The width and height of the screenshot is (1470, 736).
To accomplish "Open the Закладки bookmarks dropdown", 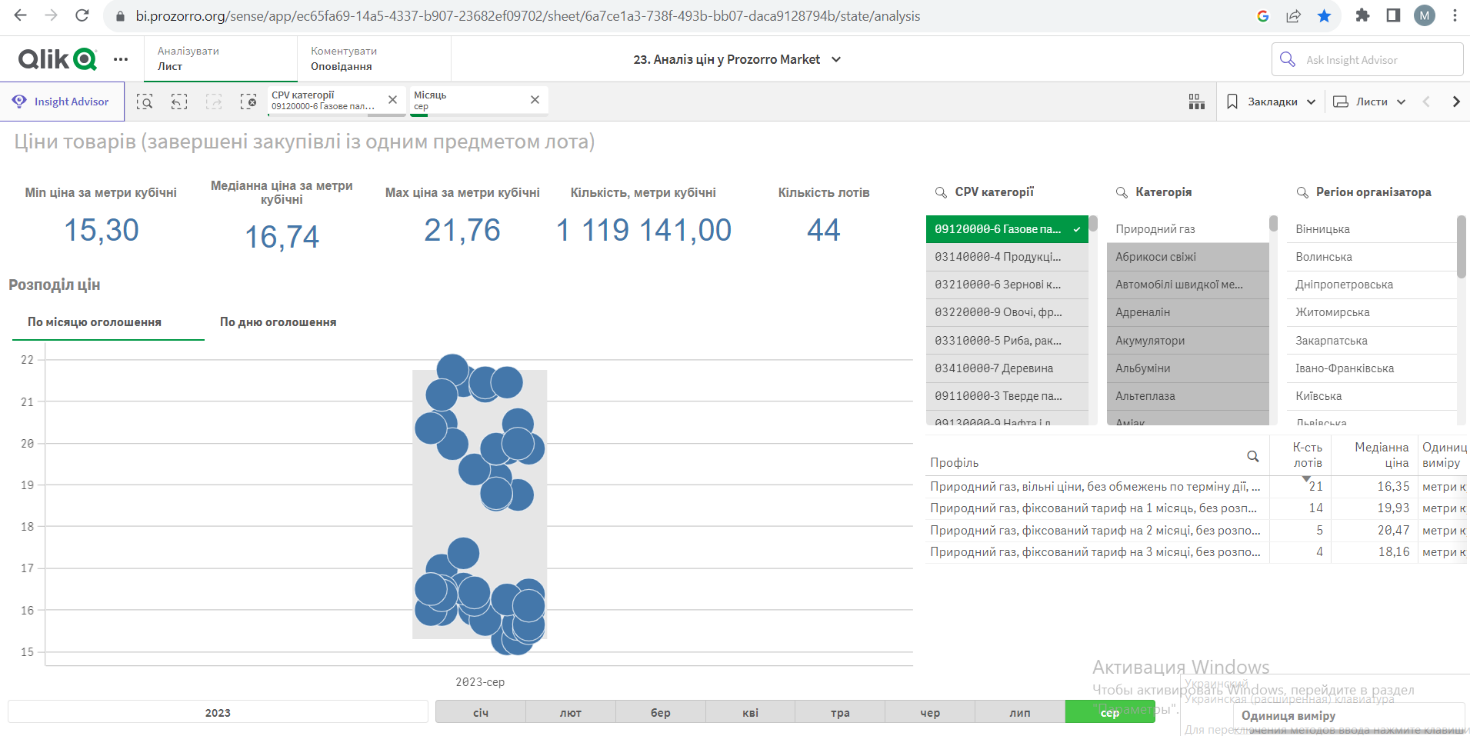I will (x=1271, y=101).
